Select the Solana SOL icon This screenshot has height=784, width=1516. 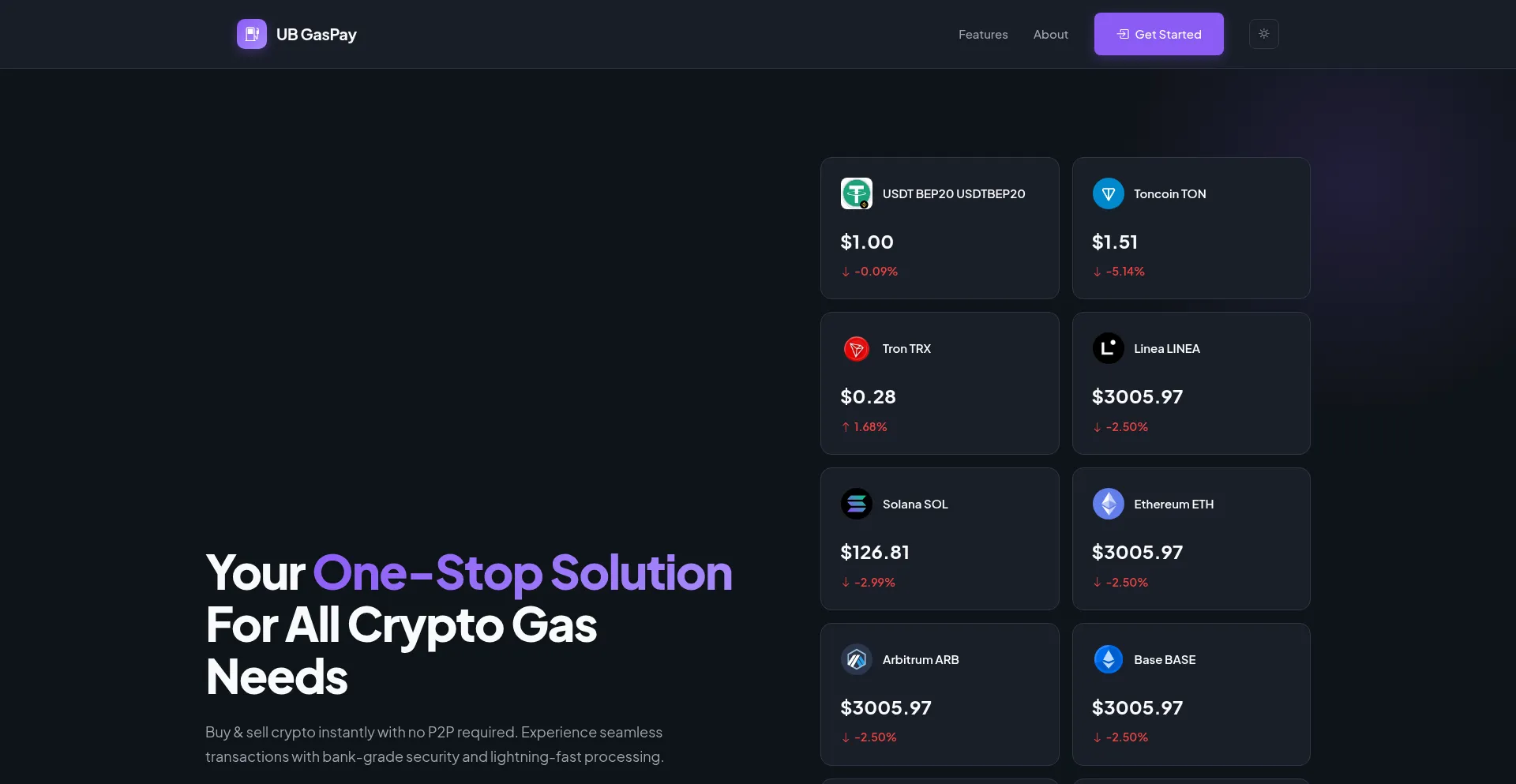tap(856, 504)
